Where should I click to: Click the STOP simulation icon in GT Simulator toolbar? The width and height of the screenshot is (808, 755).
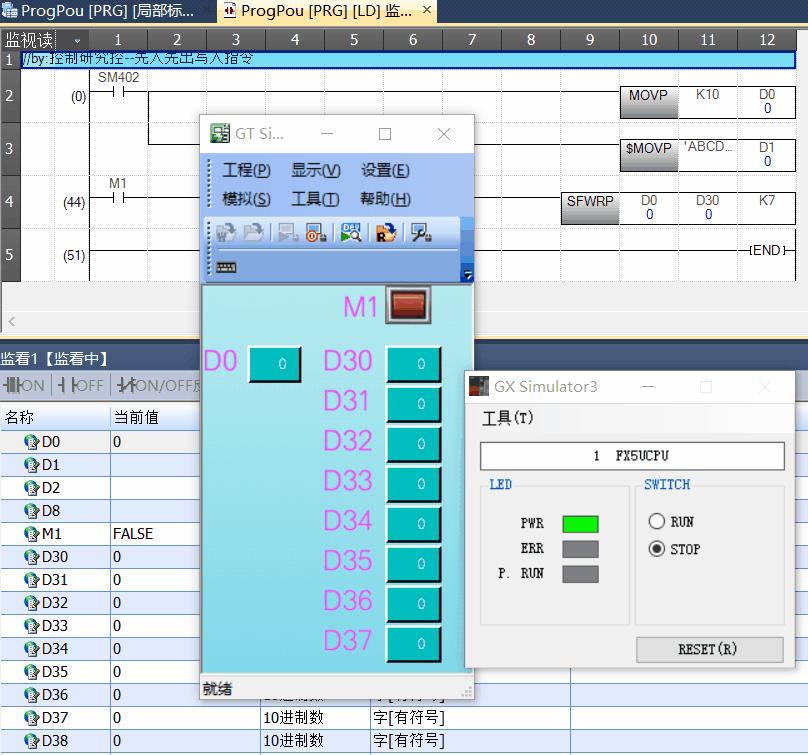[x=317, y=233]
